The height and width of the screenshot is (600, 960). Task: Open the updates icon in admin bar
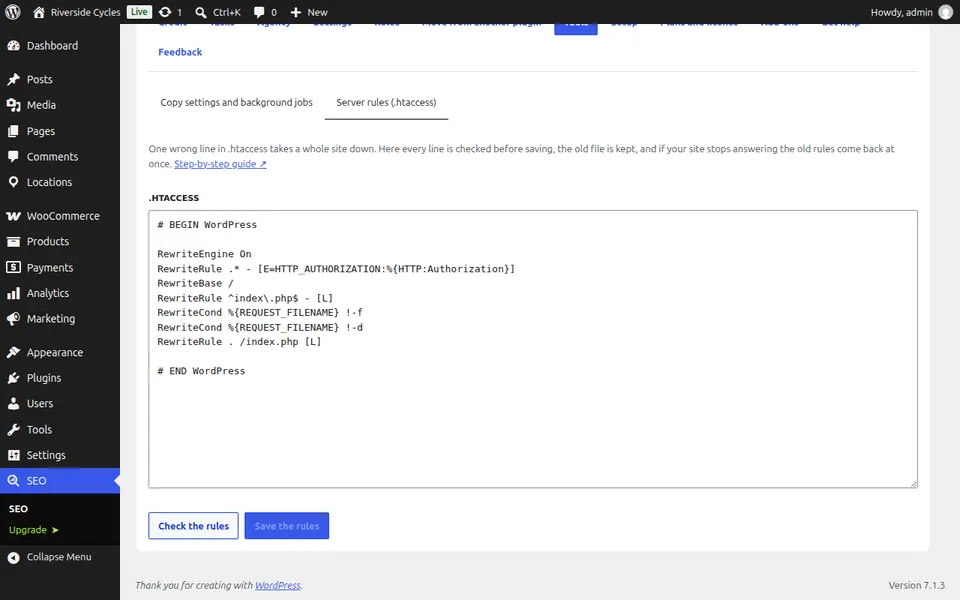tap(165, 12)
